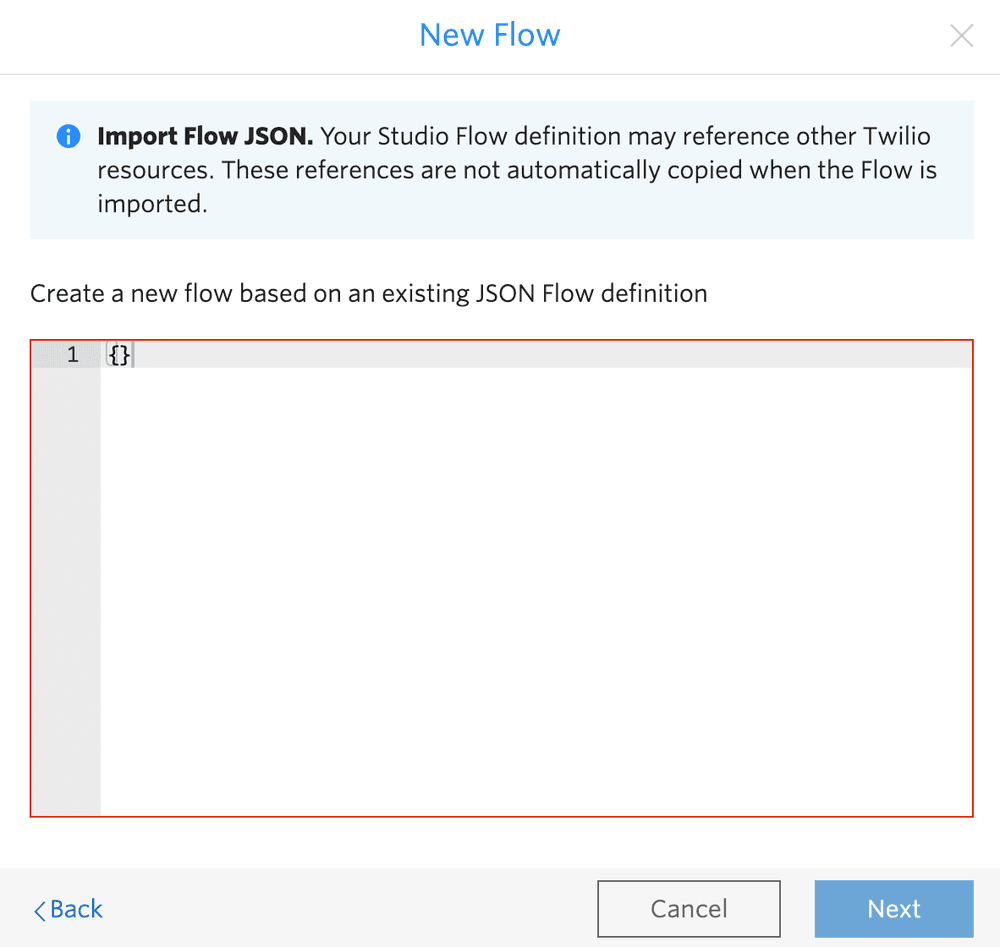1000x947 pixels.
Task: Click the New Flow dialog title
Action: (x=489, y=35)
